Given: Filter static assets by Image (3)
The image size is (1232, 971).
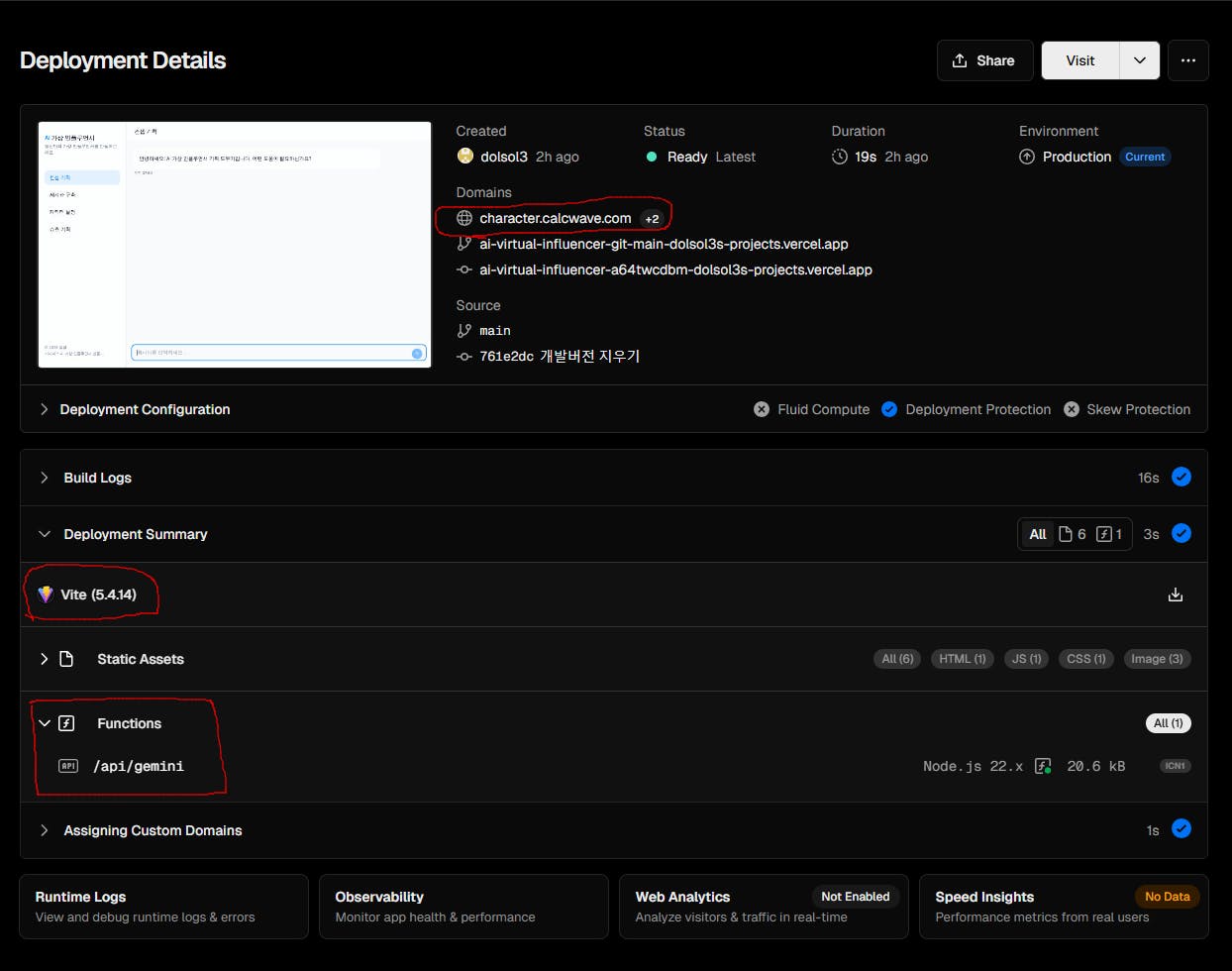Looking at the screenshot, I should tap(1157, 659).
